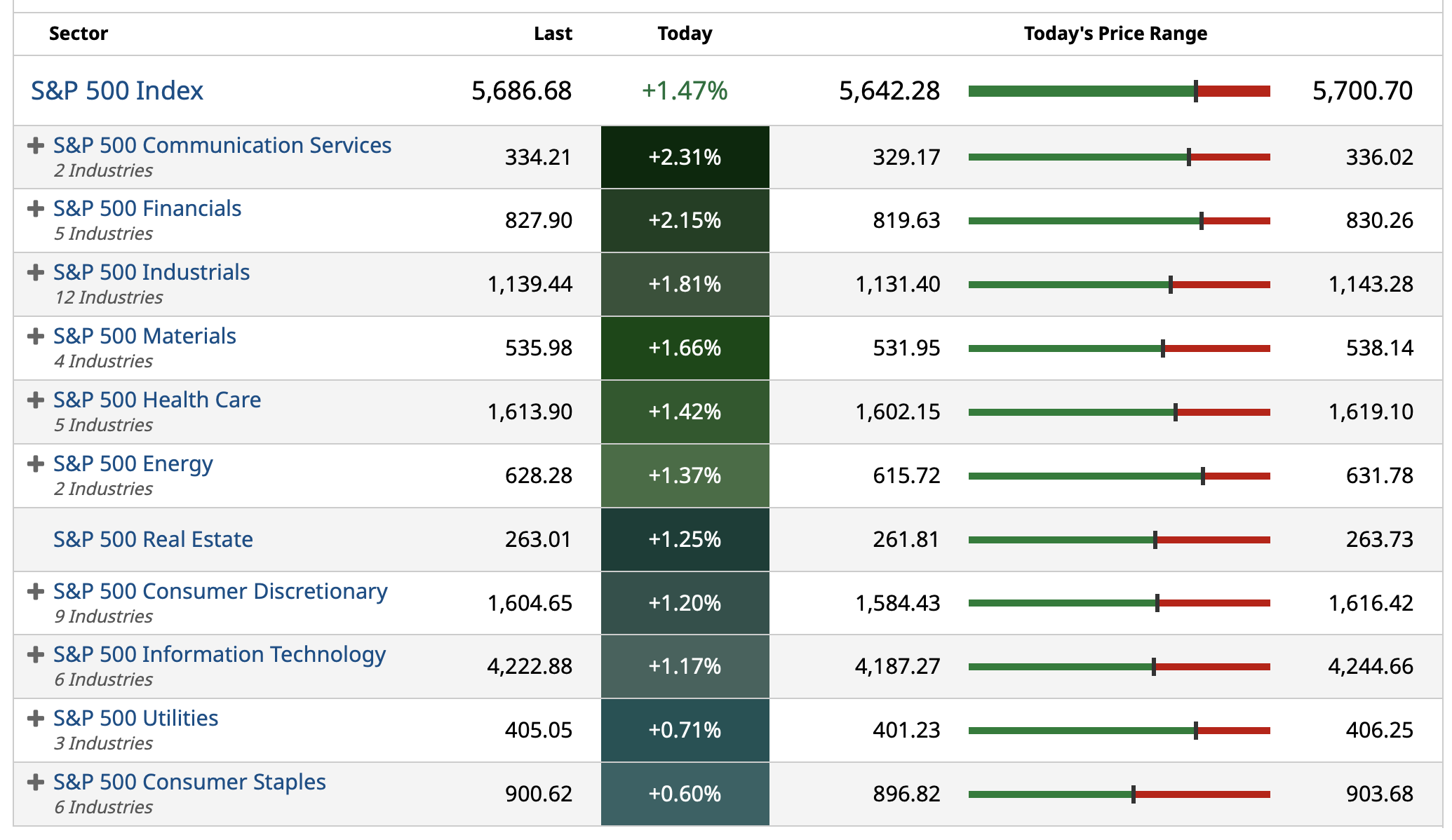The height and width of the screenshot is (840, 1452).
Task: Open the S&P 500 Real Estate link
Action: (x=153, y=539)
